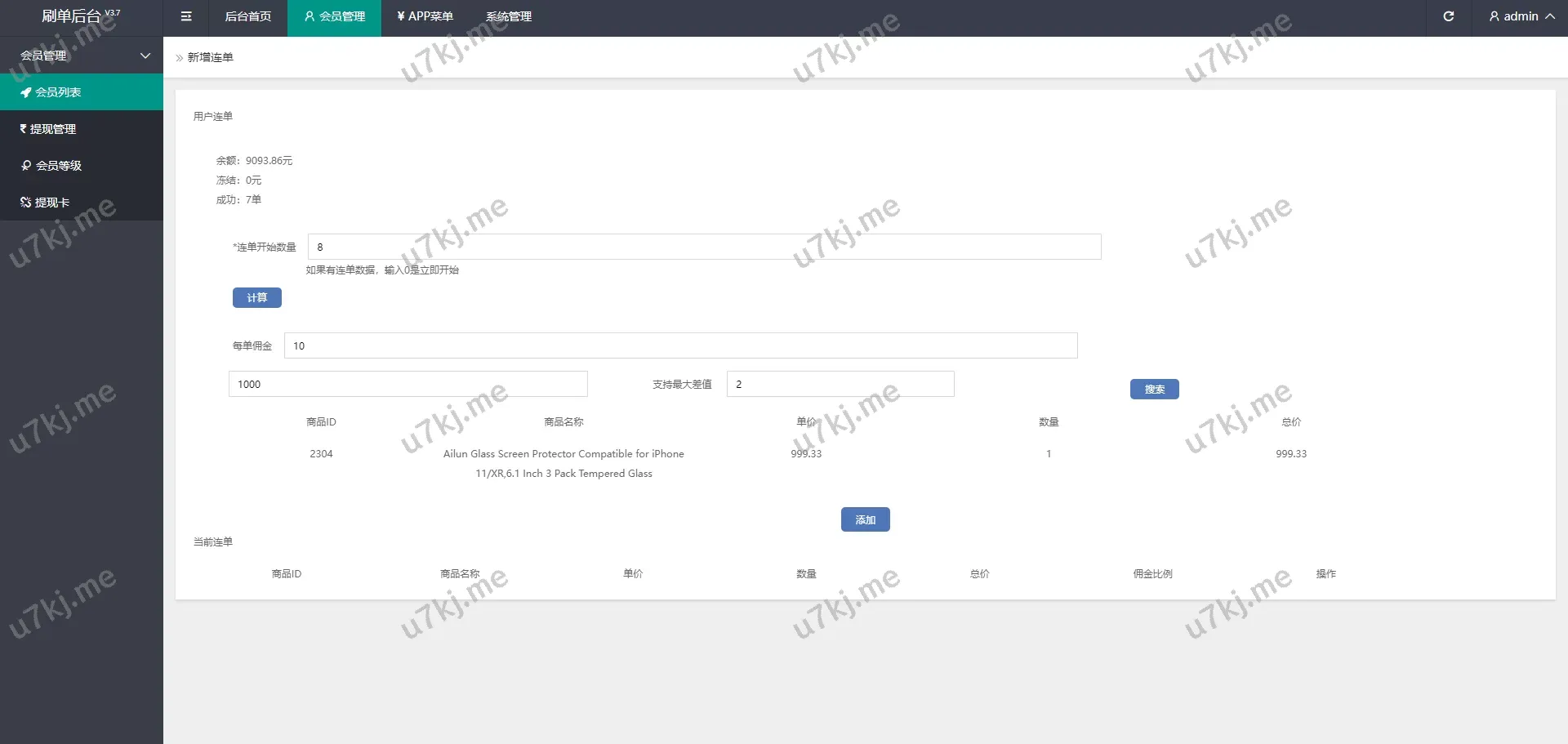Click the card icon beside 提现卡
The height and width of the screenshot is (744, 1568).
click(x=25, y=203)
